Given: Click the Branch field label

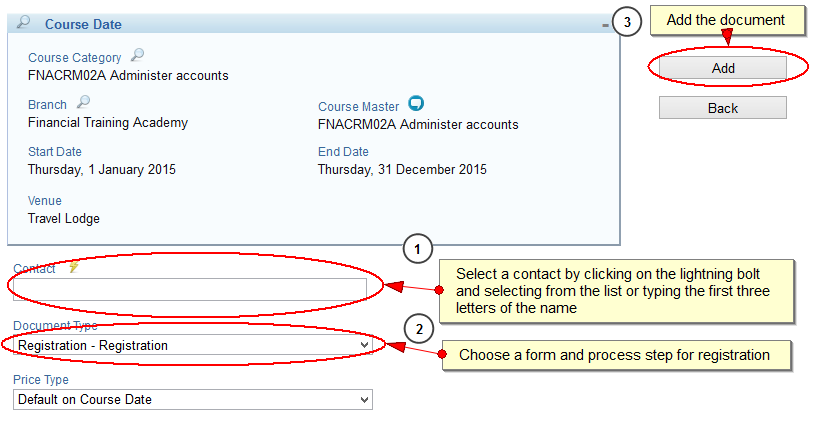Looking at the screenshot, I should [x=47, y=105].
